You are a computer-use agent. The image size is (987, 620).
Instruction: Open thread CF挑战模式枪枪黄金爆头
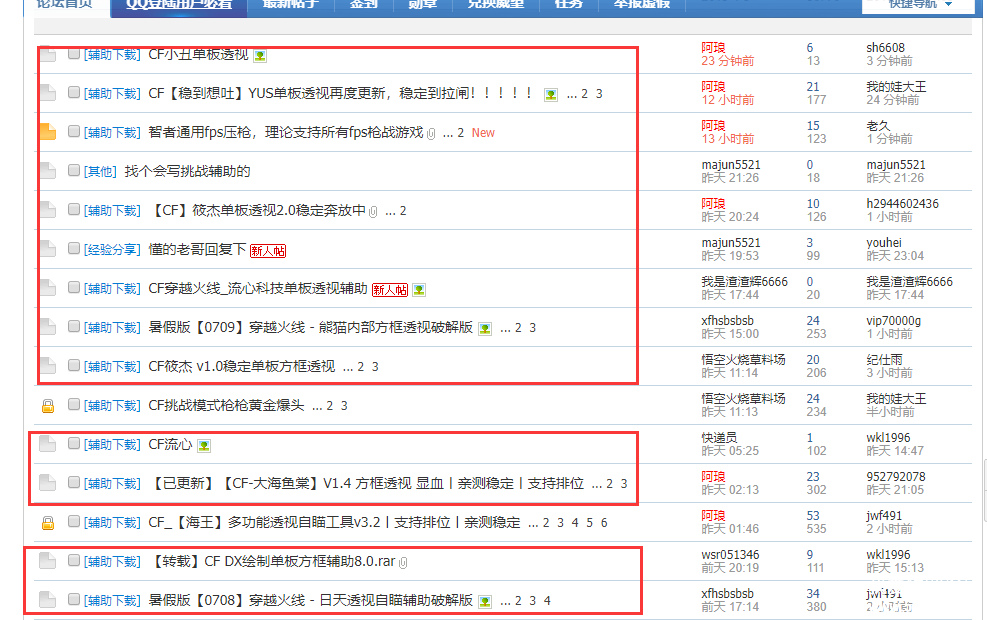click(226, 405)
